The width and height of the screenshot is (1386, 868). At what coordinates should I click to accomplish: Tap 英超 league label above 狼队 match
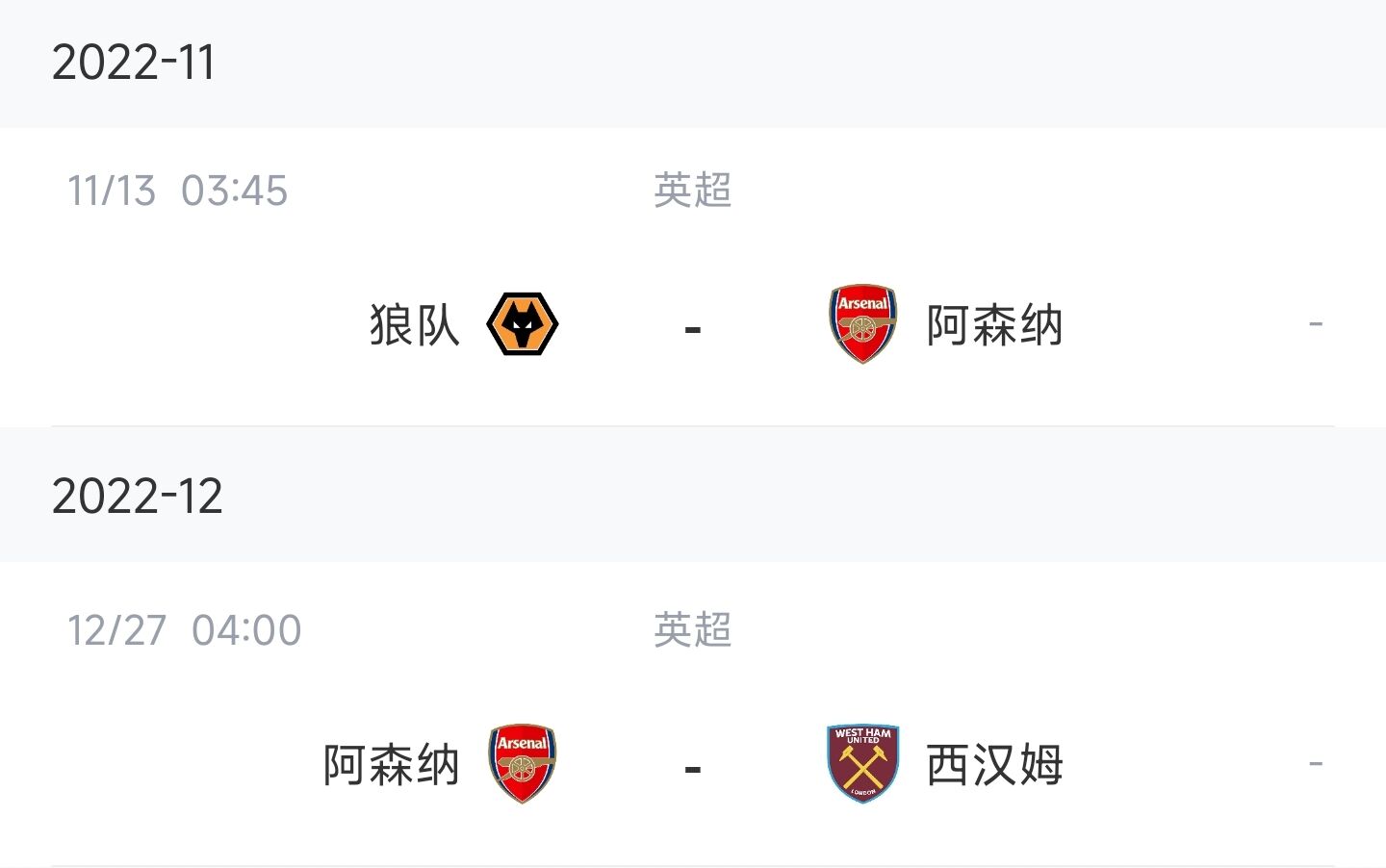click(x=692, y=190)
